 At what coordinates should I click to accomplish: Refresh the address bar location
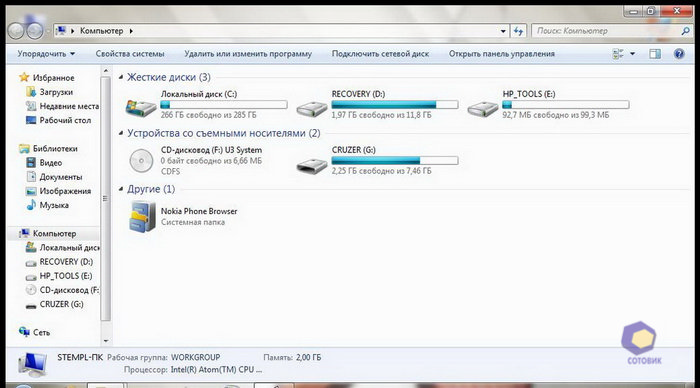coord(518,31)
